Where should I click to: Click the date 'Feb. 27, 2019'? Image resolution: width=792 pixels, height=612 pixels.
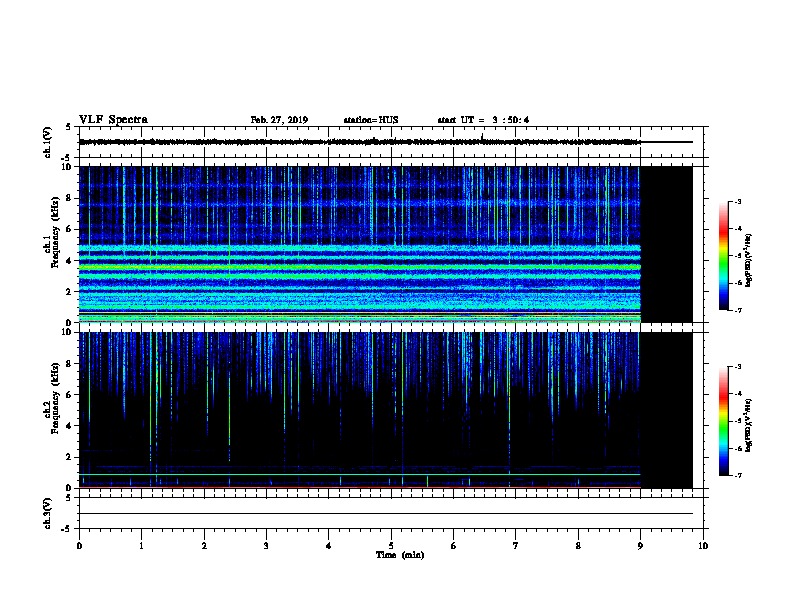(x=279, y=120)
